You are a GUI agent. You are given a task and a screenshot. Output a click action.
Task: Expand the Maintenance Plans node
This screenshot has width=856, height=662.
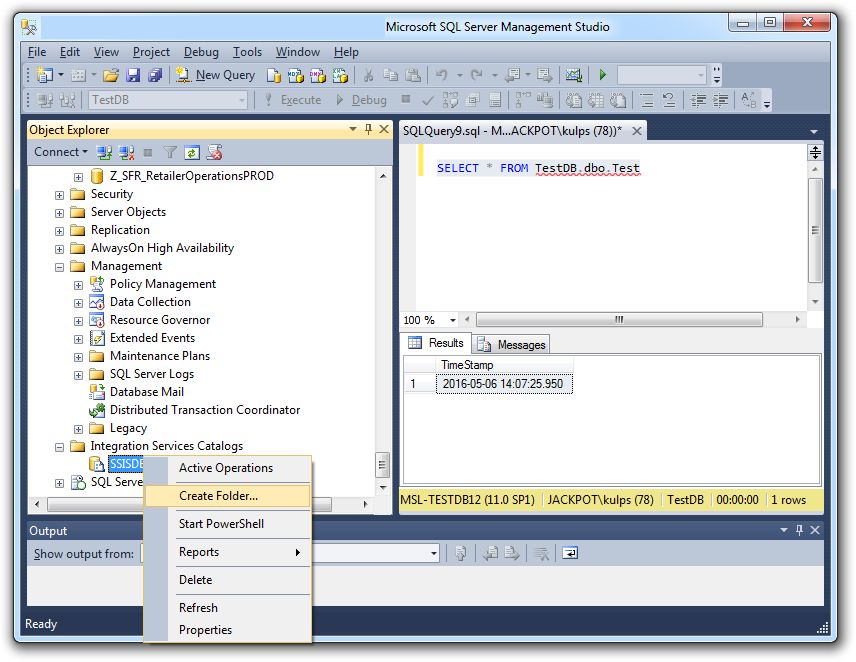79,357
